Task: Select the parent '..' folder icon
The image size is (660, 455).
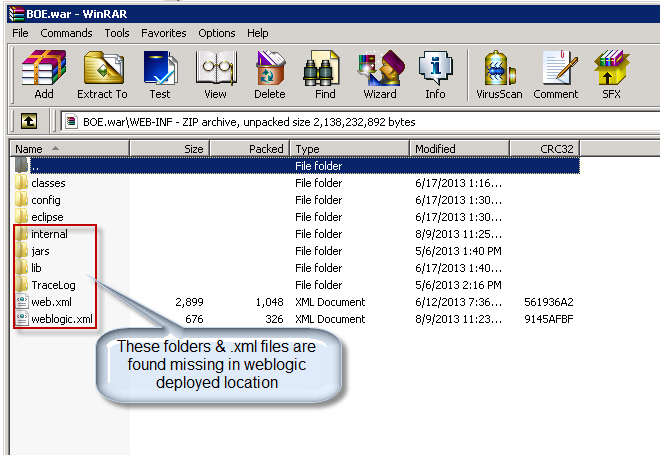Action: (x=21, y=165)
